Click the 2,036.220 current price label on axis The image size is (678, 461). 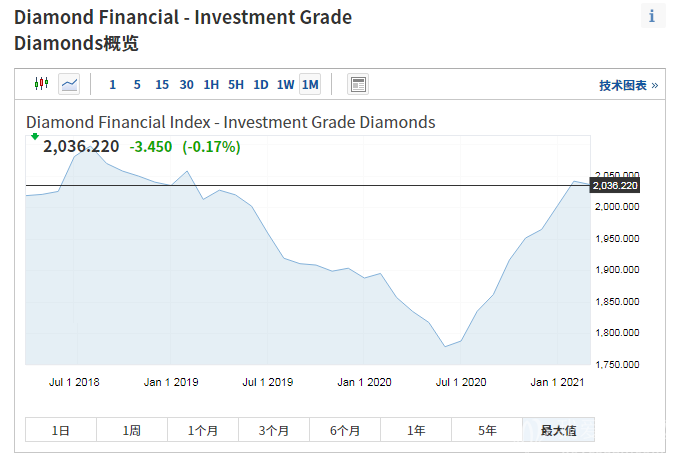(x=615, y=185)
